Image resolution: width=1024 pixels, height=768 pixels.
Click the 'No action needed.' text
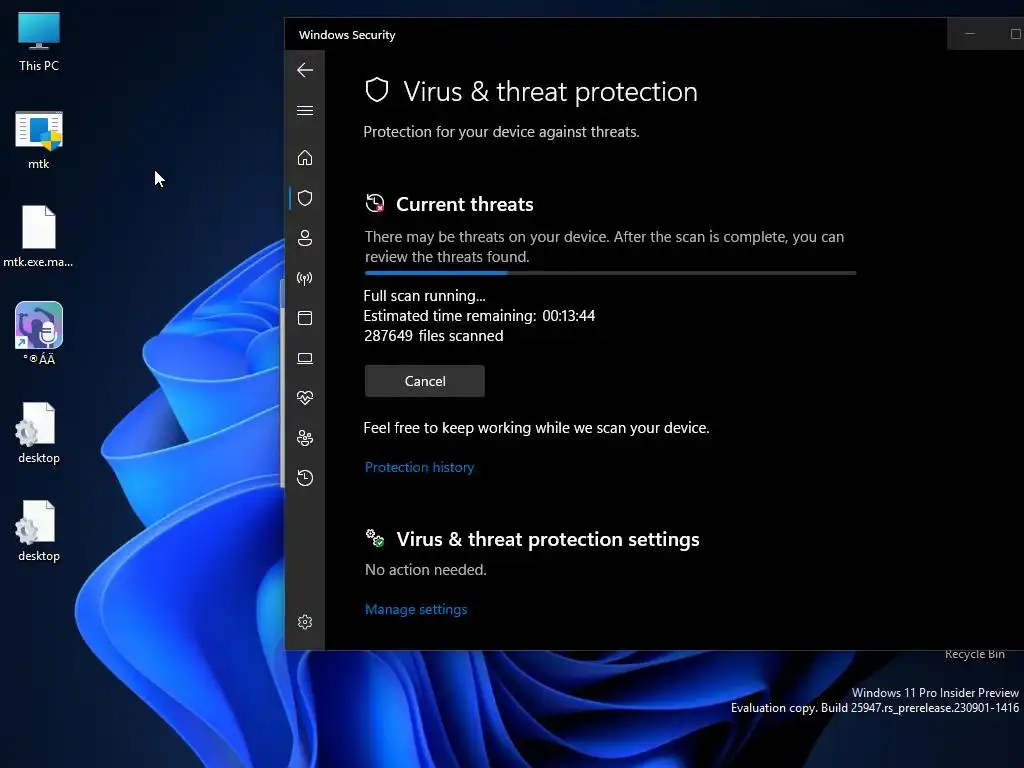click(425, 569)
